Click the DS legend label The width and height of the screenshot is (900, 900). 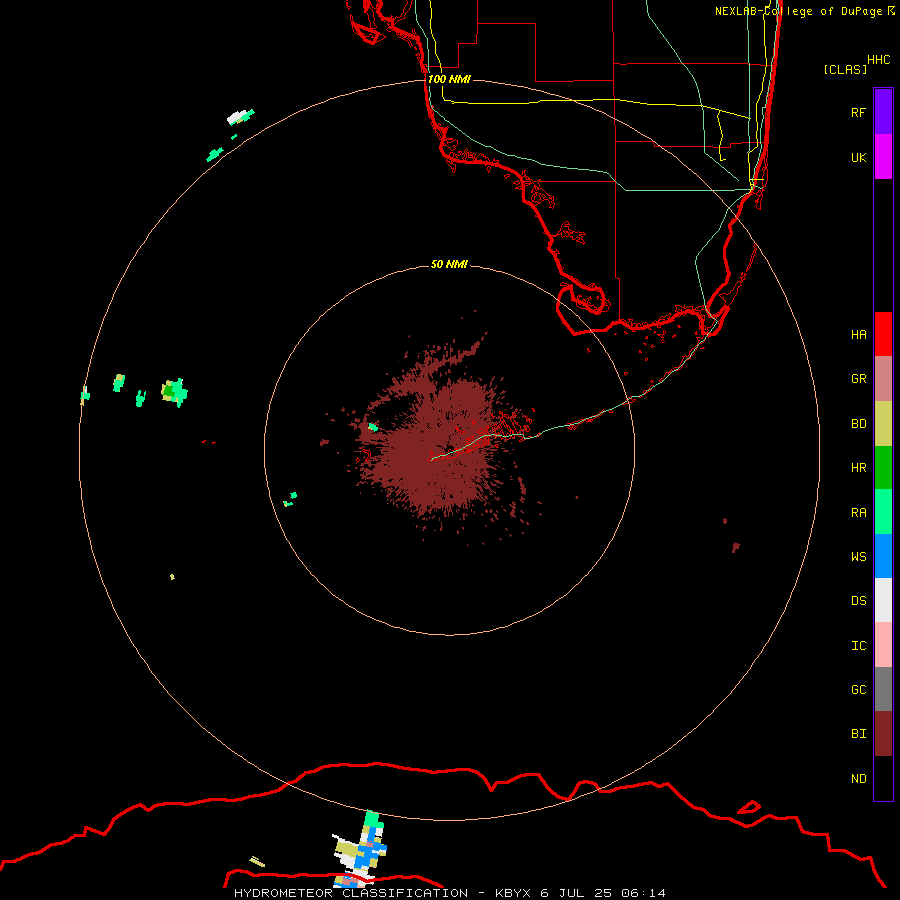[858, 601]
